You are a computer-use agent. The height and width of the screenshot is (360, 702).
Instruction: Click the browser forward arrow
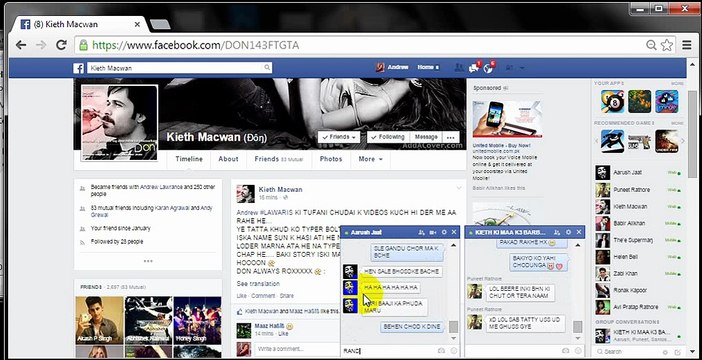coord(41,45)
